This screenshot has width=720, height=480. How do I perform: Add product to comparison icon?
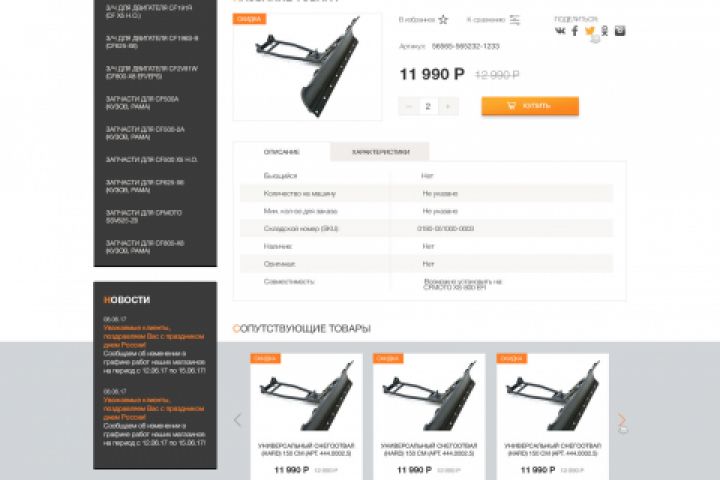pos(515,20)
